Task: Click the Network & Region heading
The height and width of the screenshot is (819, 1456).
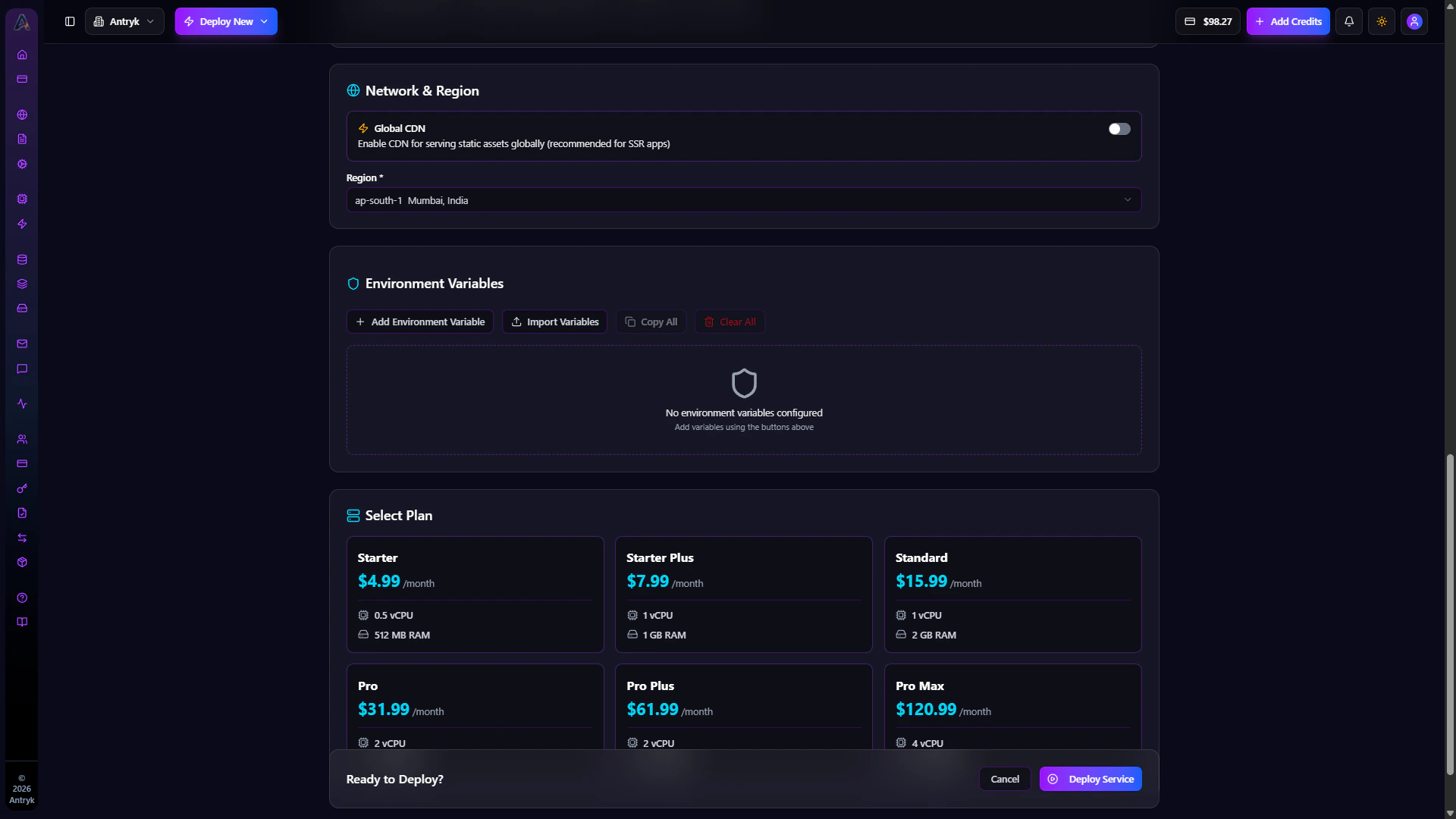Action: [422, 91]
